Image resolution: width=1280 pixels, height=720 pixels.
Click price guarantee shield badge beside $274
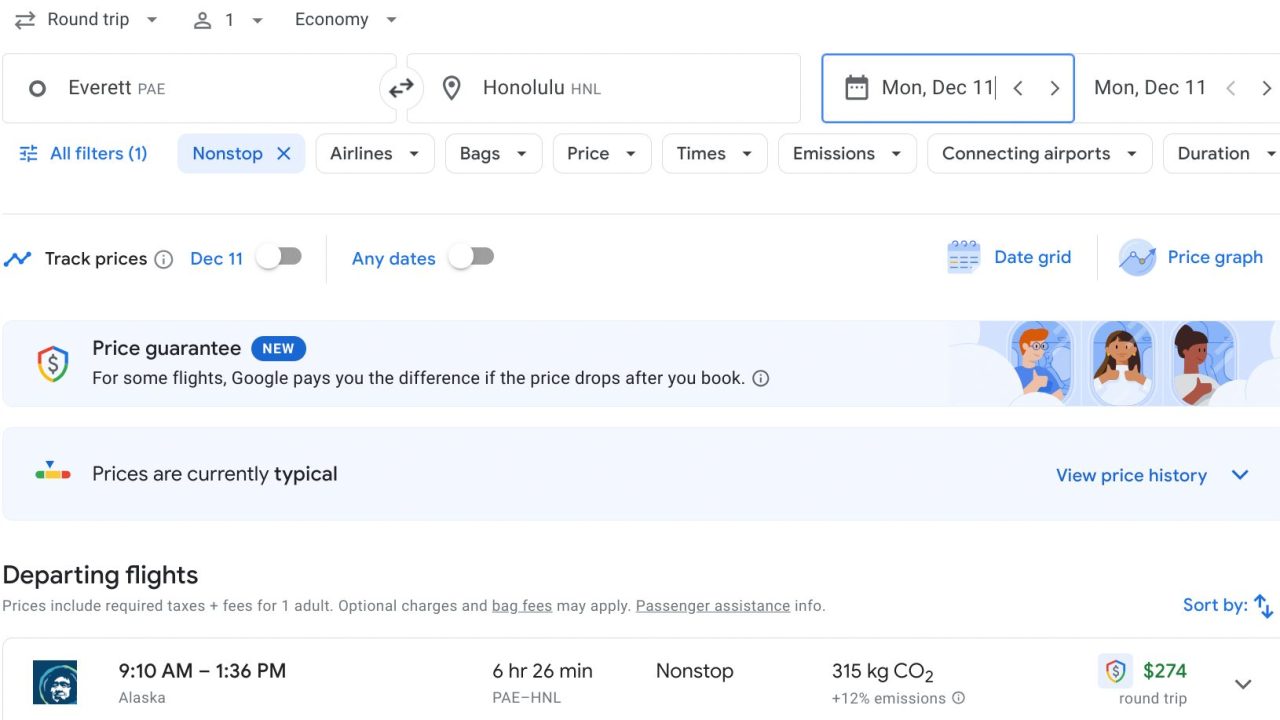coord(1115,671)
